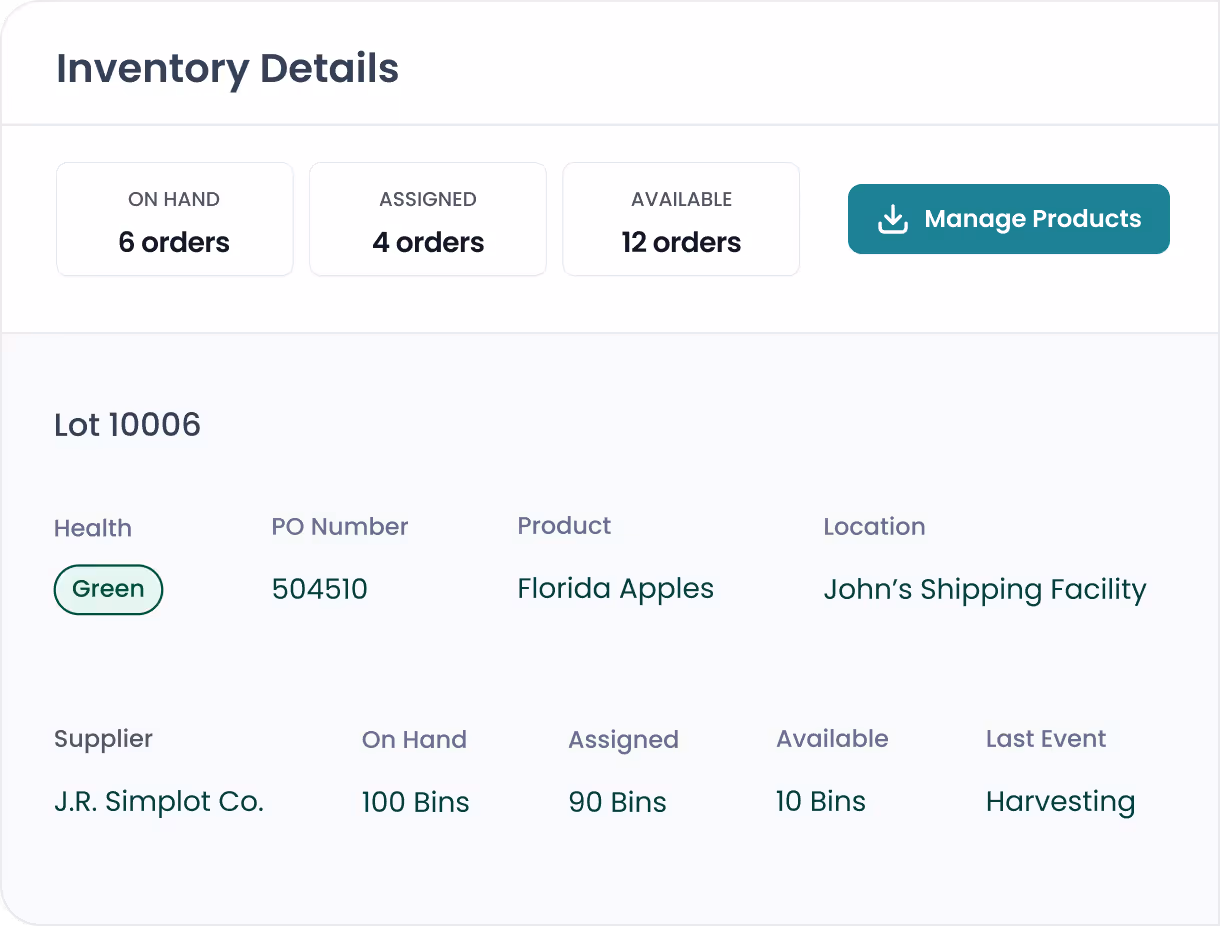Screen dimensions: 1220x926
Task: Select PO Number 504510
Action: click(319, 589)
